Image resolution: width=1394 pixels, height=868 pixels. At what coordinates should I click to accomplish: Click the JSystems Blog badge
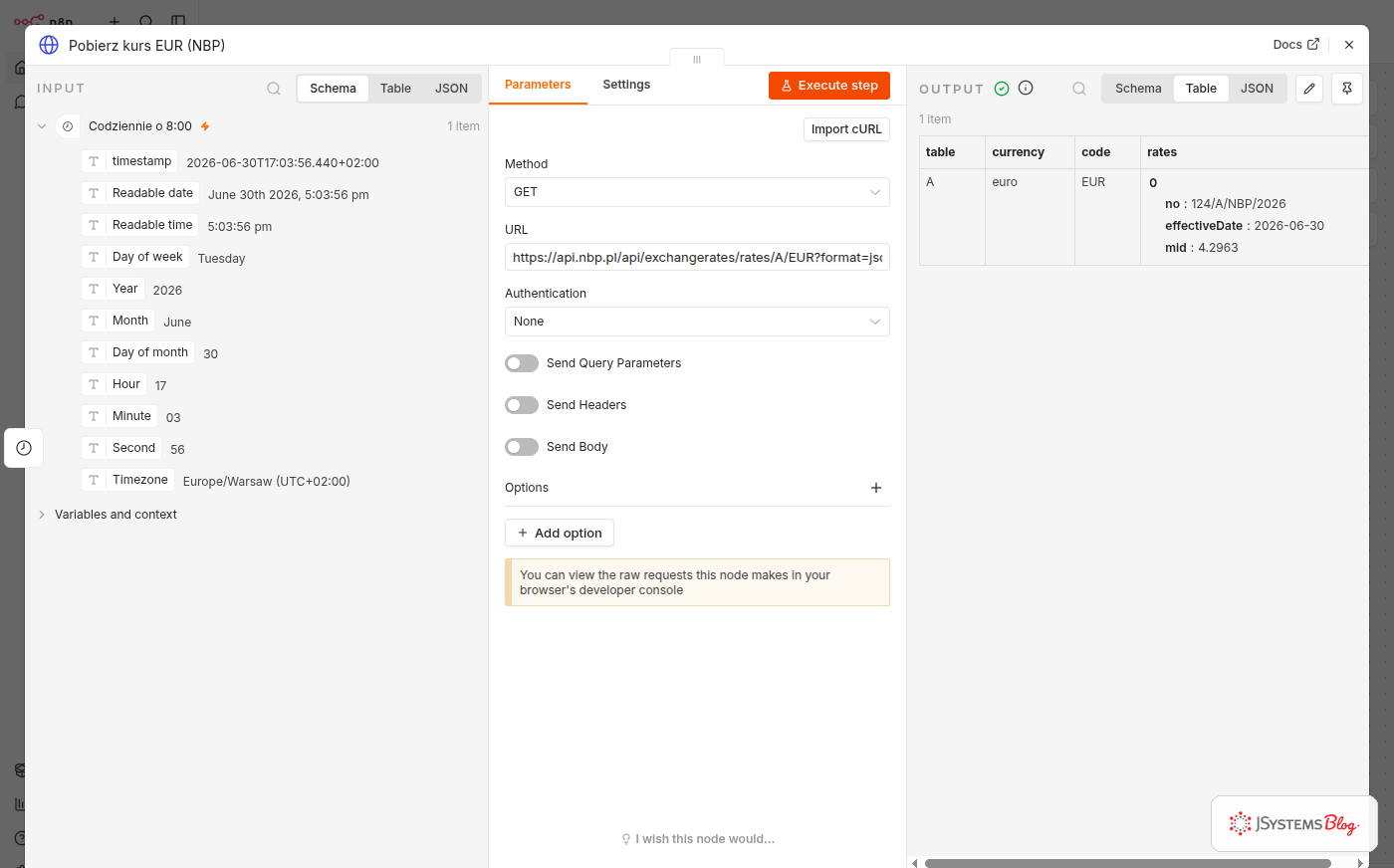pyautogui.click(x=1293, y=823)
